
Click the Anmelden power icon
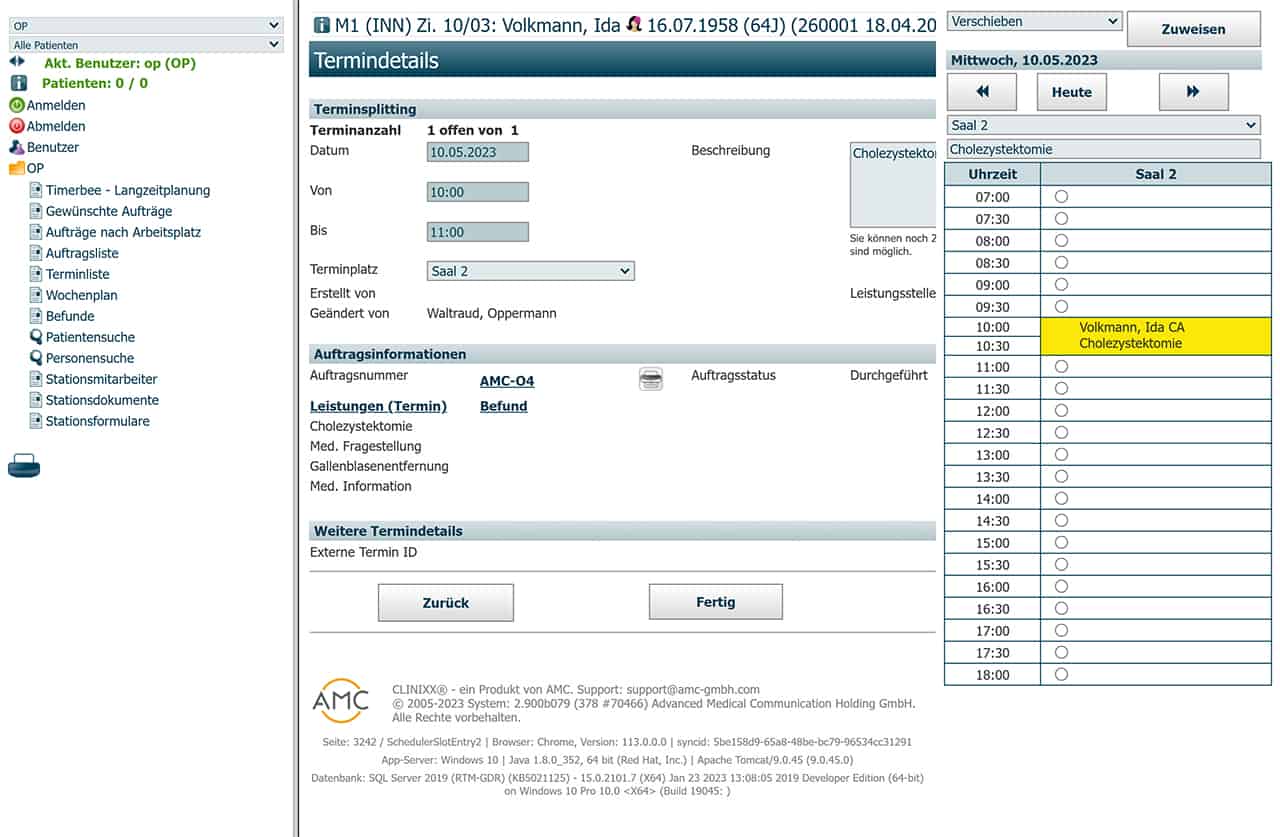point(17,105)
